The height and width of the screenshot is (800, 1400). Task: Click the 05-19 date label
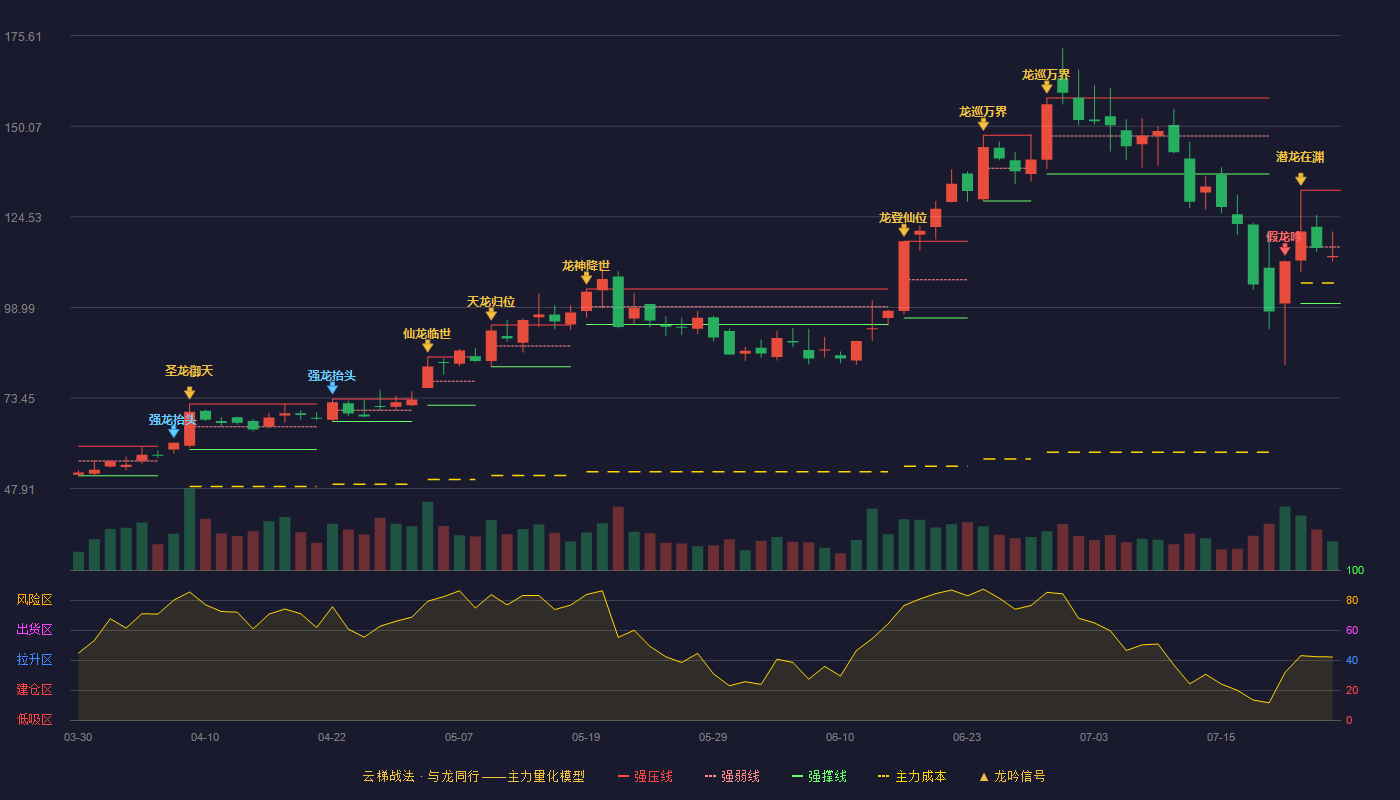point(586,737)
